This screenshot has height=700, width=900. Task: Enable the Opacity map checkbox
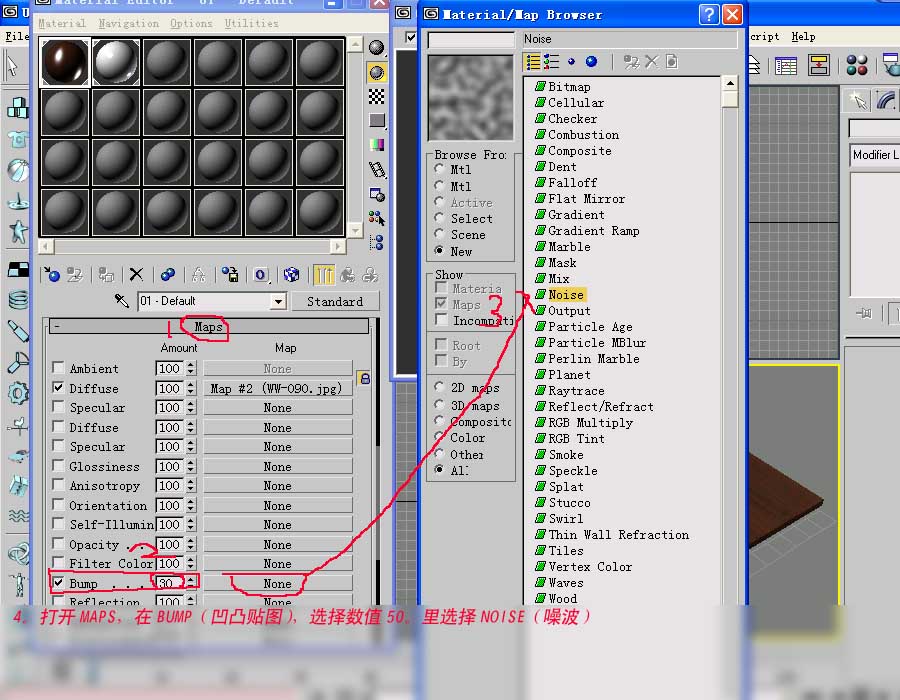pos(58,543)
